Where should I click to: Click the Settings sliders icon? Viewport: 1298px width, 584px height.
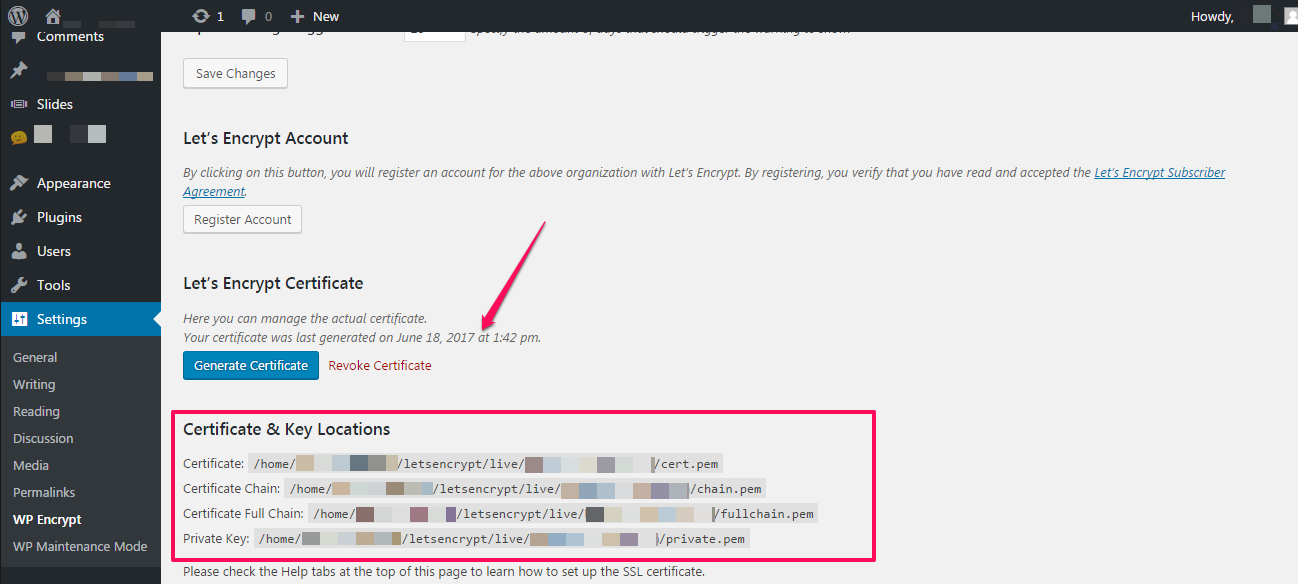click(x=19, y=319)
